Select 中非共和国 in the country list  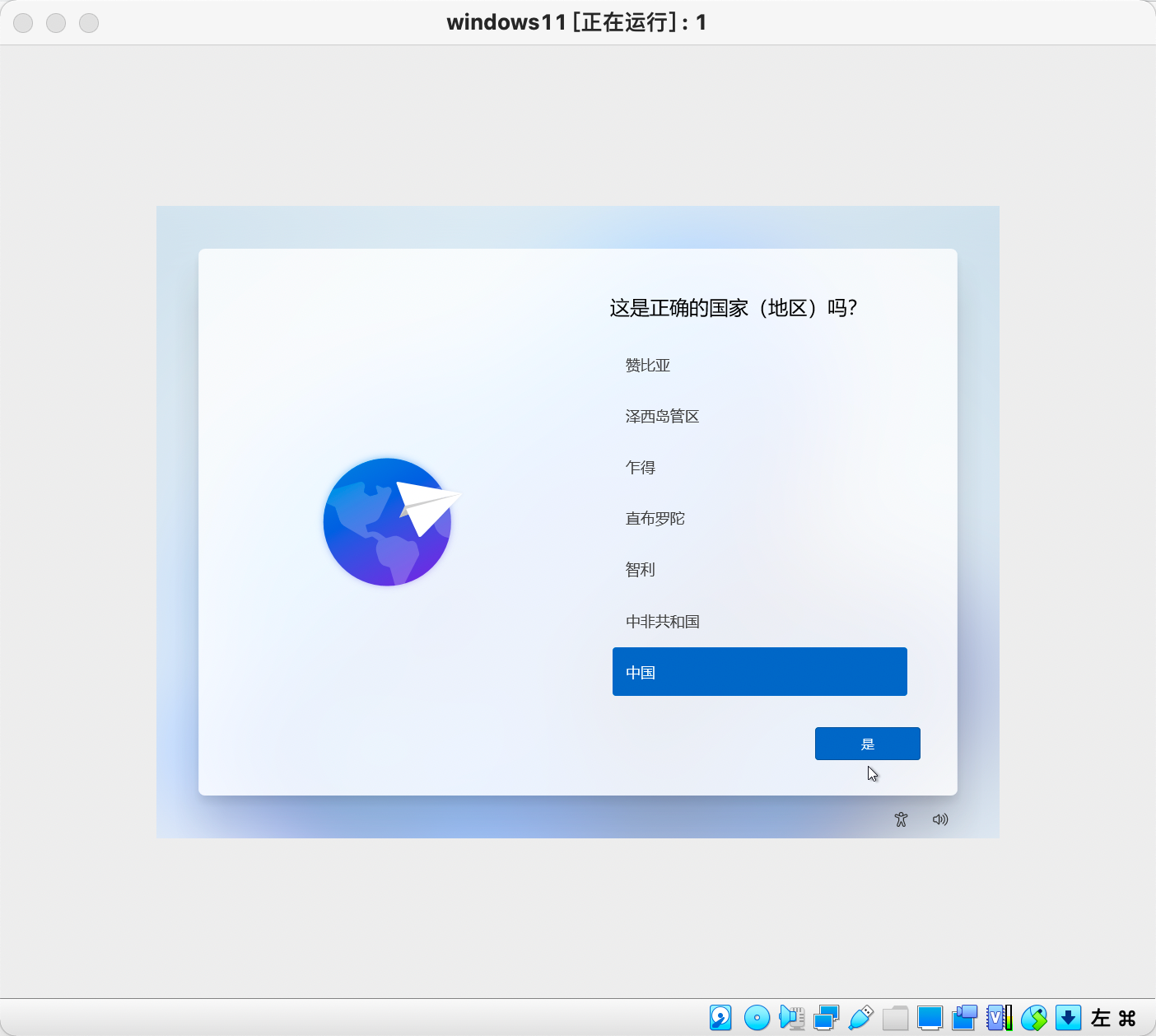(x=760, y=621)
